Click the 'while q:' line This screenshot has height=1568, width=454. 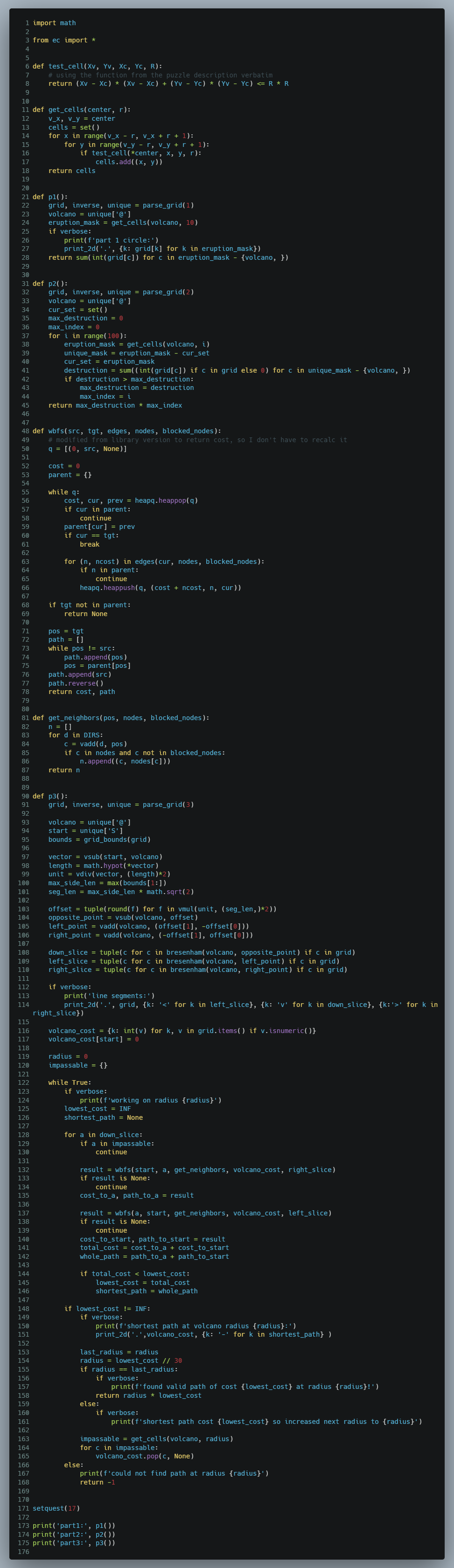(x=64, y=492)
